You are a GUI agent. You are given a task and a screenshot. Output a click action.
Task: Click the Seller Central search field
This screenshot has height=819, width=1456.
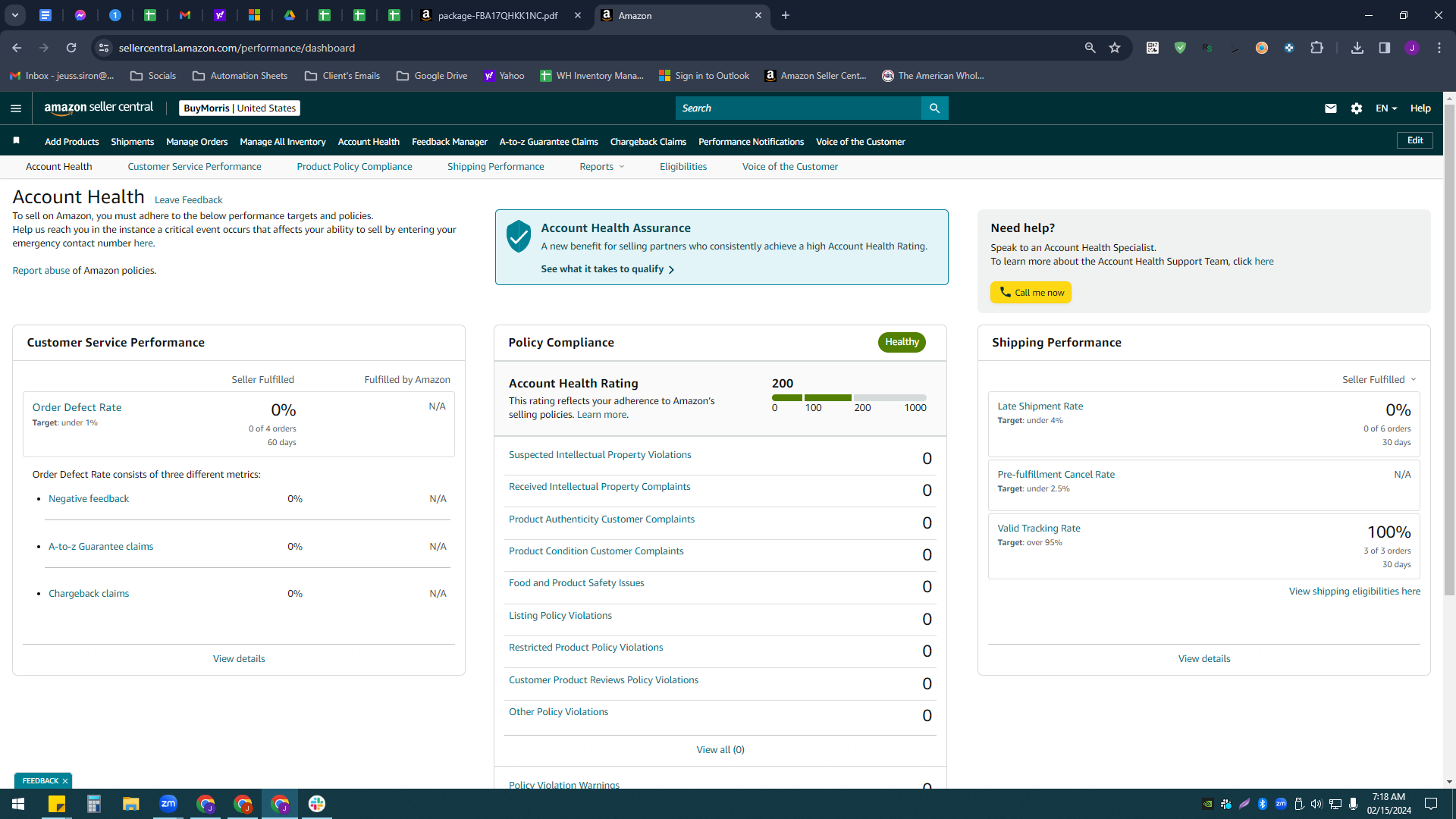(798, 108)
